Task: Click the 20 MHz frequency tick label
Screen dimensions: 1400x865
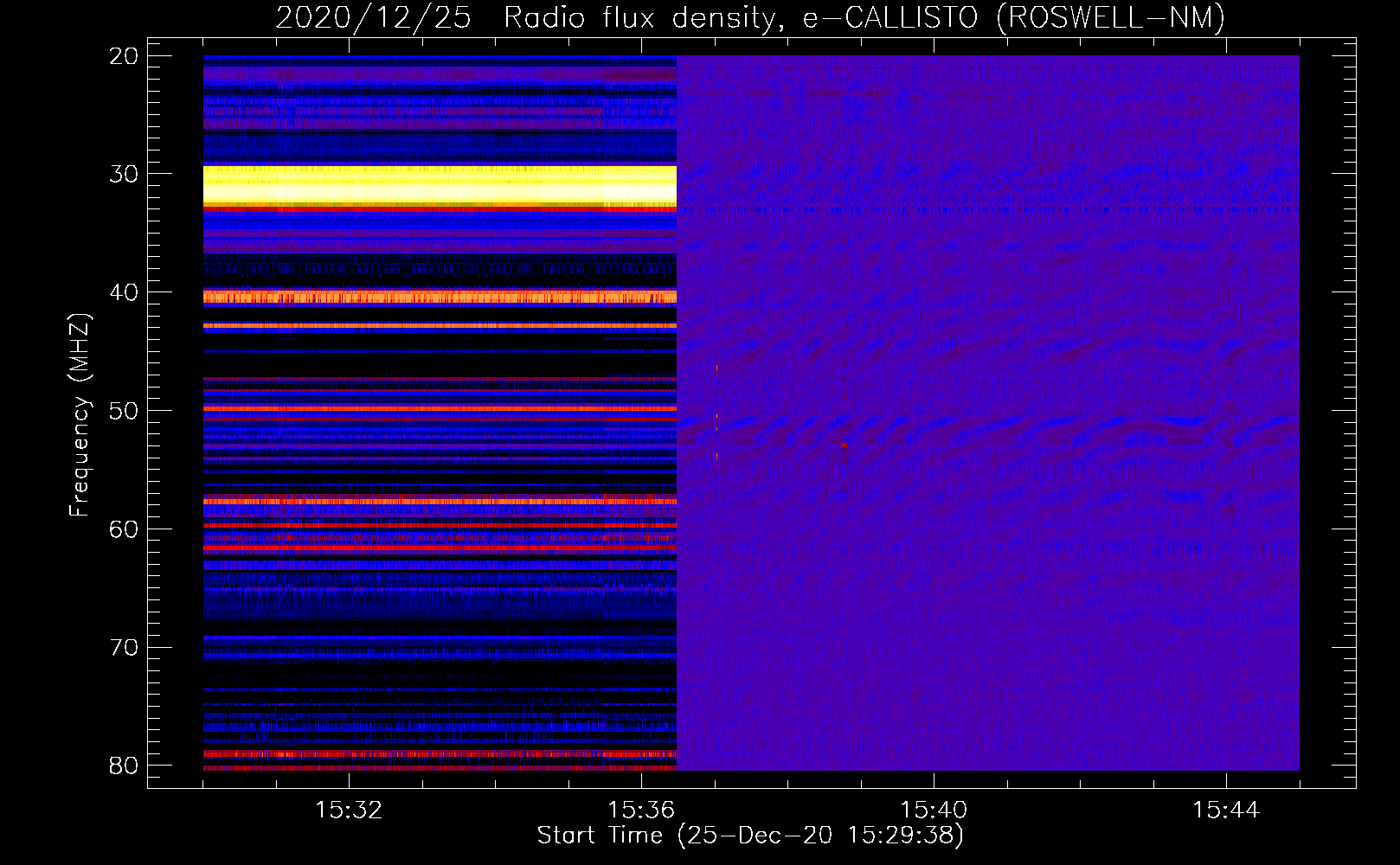Action: point(124,55)
